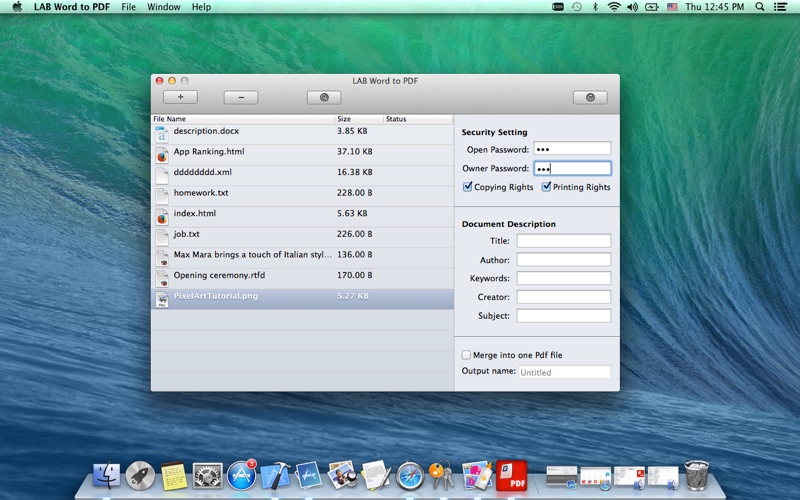This screenshot has height=500, width=800.
Task: Click the Subject input field
Action: (x=563, y=316)
